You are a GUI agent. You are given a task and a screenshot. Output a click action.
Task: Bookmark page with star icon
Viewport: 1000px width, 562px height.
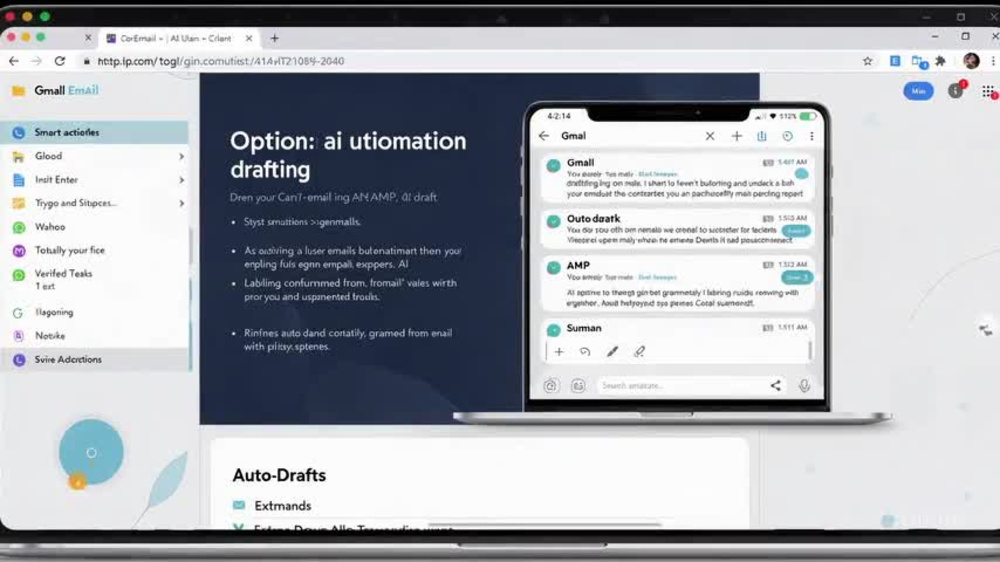867,61
